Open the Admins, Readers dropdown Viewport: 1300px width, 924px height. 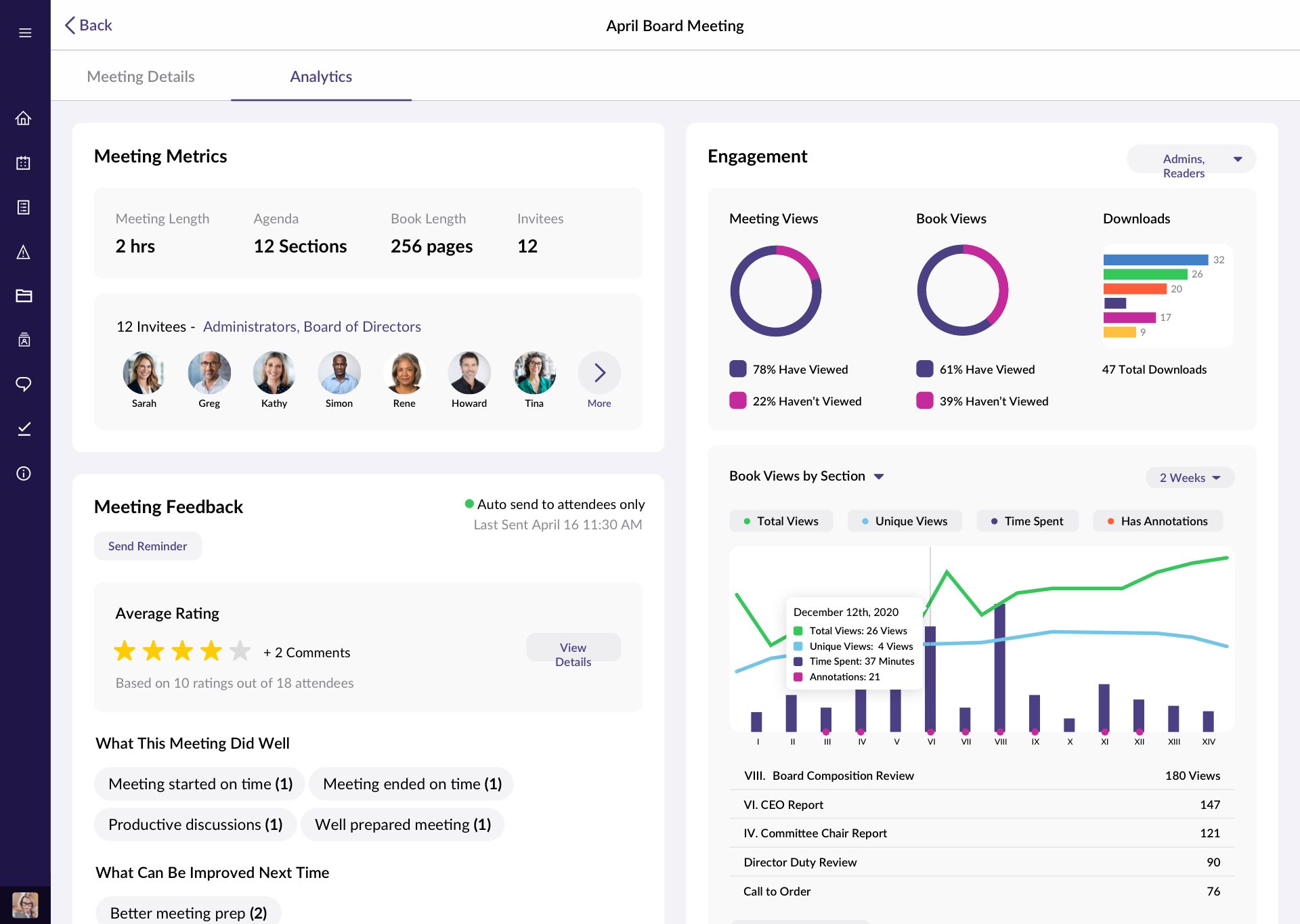[x=1190, y=162]
